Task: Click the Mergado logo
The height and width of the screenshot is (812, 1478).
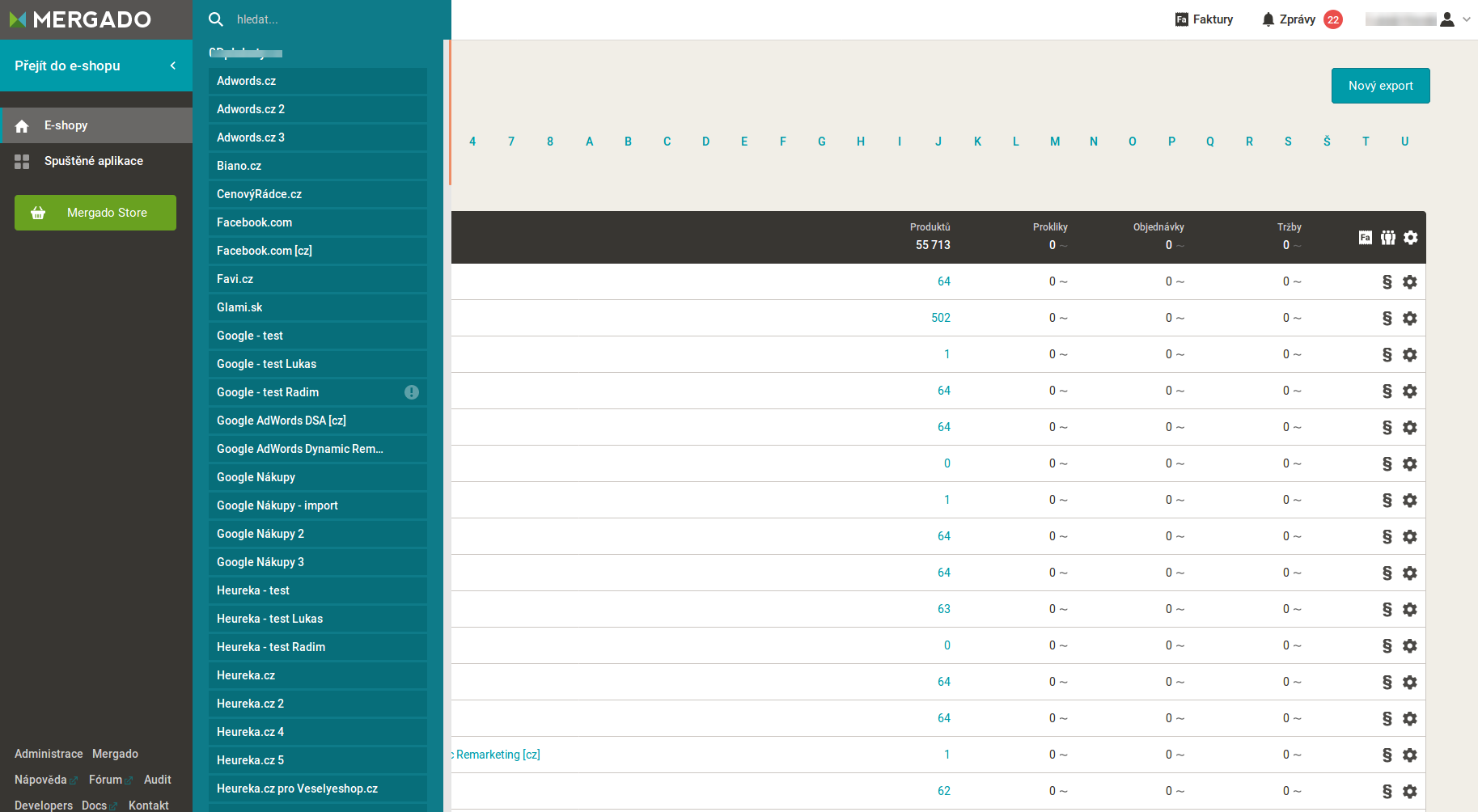Action: (x=80, y=19)
